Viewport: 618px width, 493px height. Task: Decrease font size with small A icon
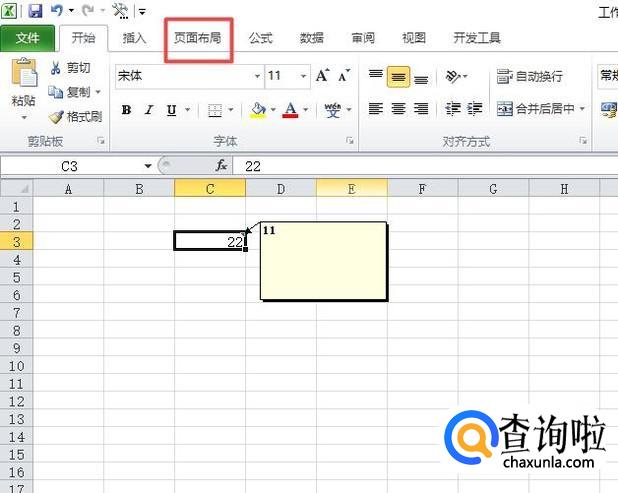[344, 75]
